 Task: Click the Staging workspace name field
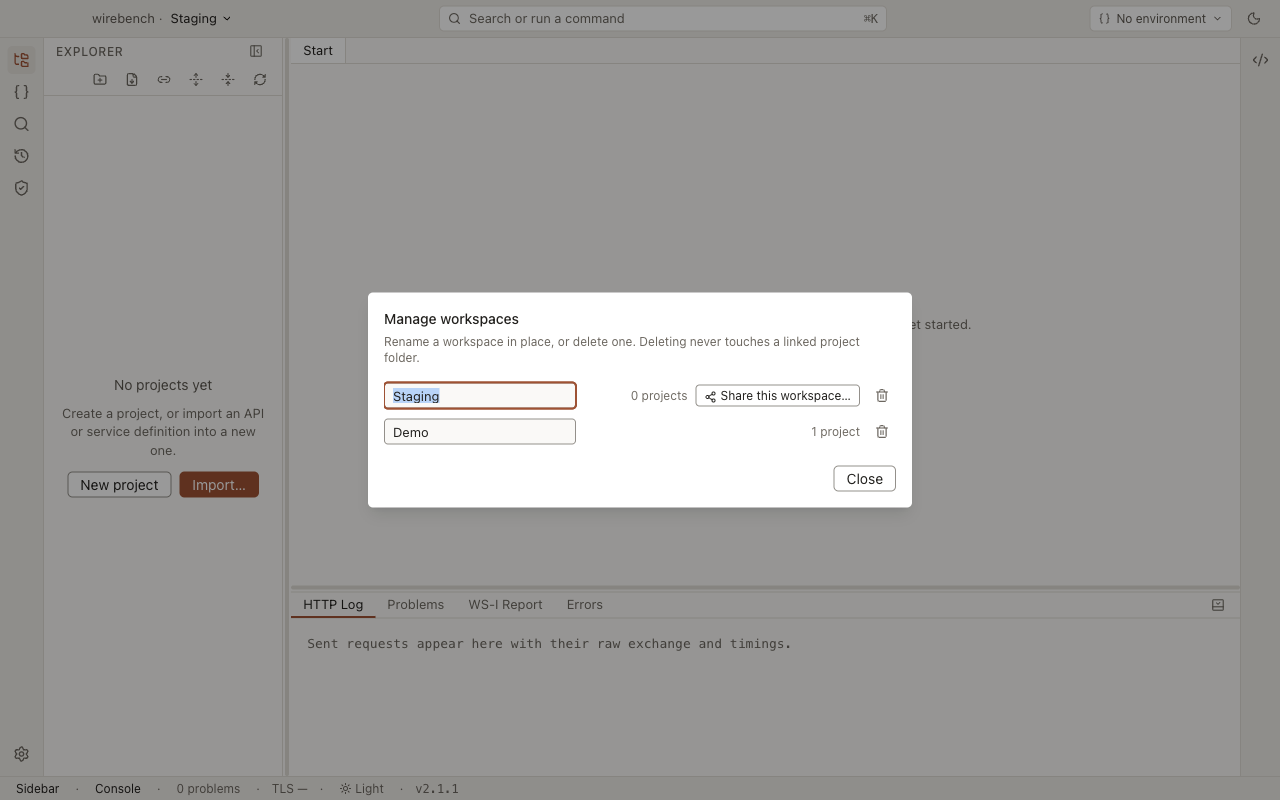[x=480, y=396]
